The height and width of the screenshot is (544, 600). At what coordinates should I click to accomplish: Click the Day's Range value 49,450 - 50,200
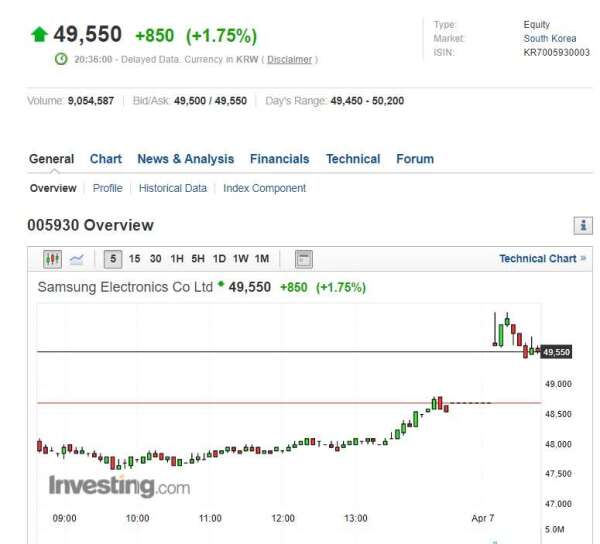click(367, 101)
